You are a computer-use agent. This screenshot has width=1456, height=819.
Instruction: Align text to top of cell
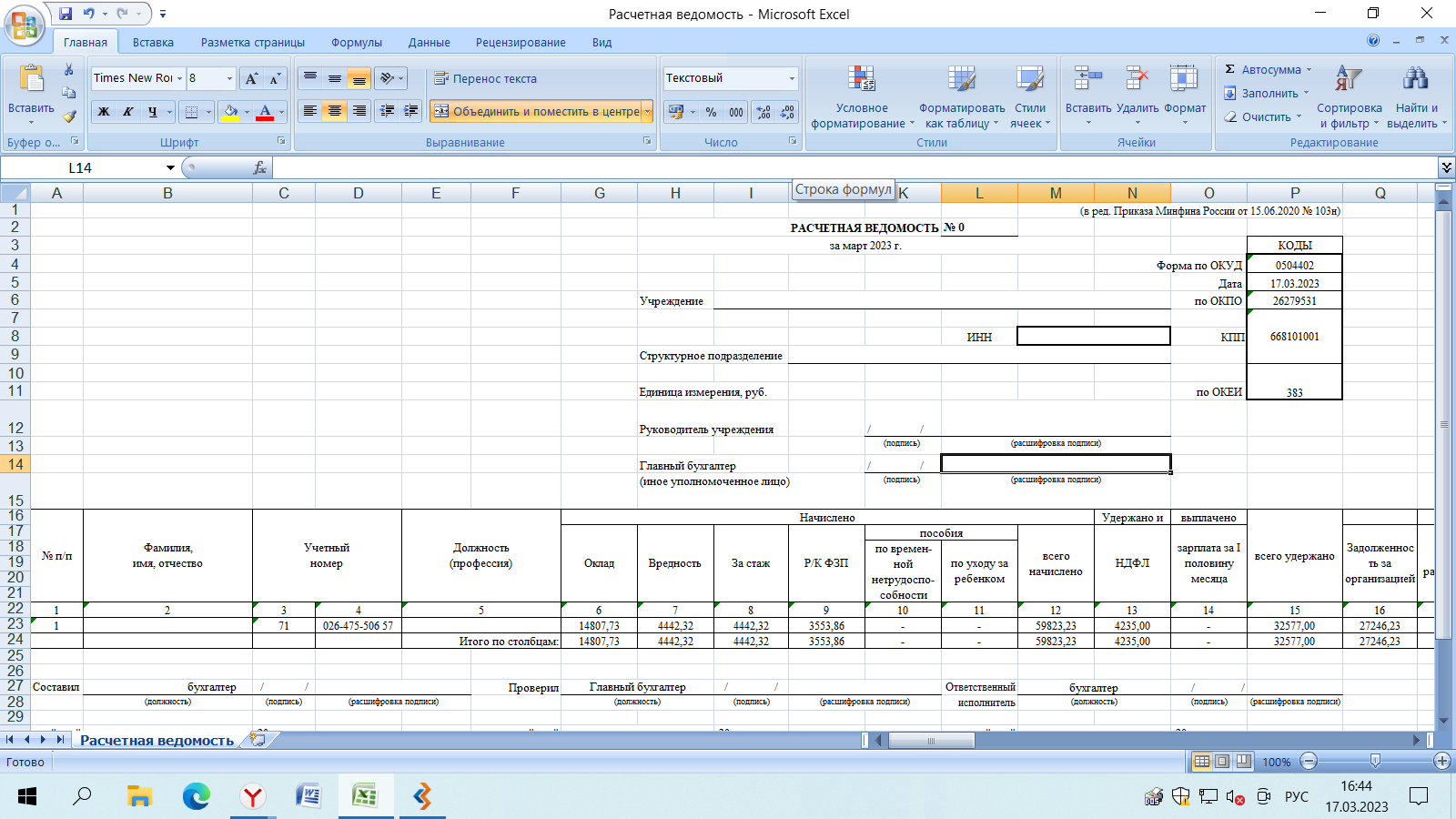click(x=310, y=78)
